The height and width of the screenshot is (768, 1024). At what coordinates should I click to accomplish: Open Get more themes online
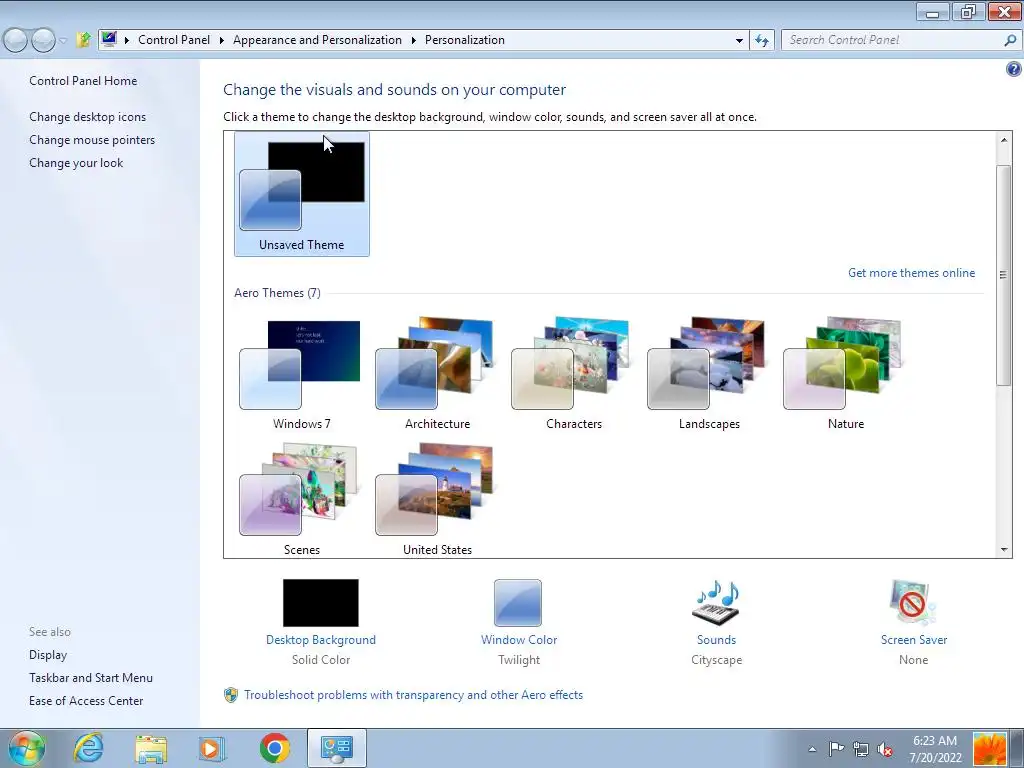click(911, 273)
